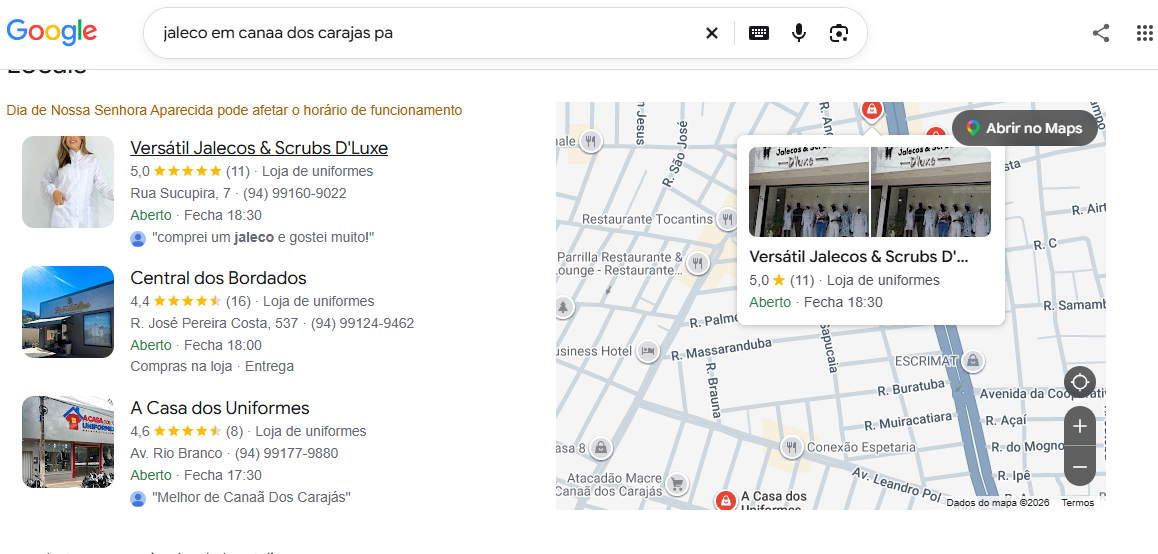The image size is (1158, 554).
Task: Open the A Casa dos Uniformes storefront thumbnail
Action: tap(68, 442)
